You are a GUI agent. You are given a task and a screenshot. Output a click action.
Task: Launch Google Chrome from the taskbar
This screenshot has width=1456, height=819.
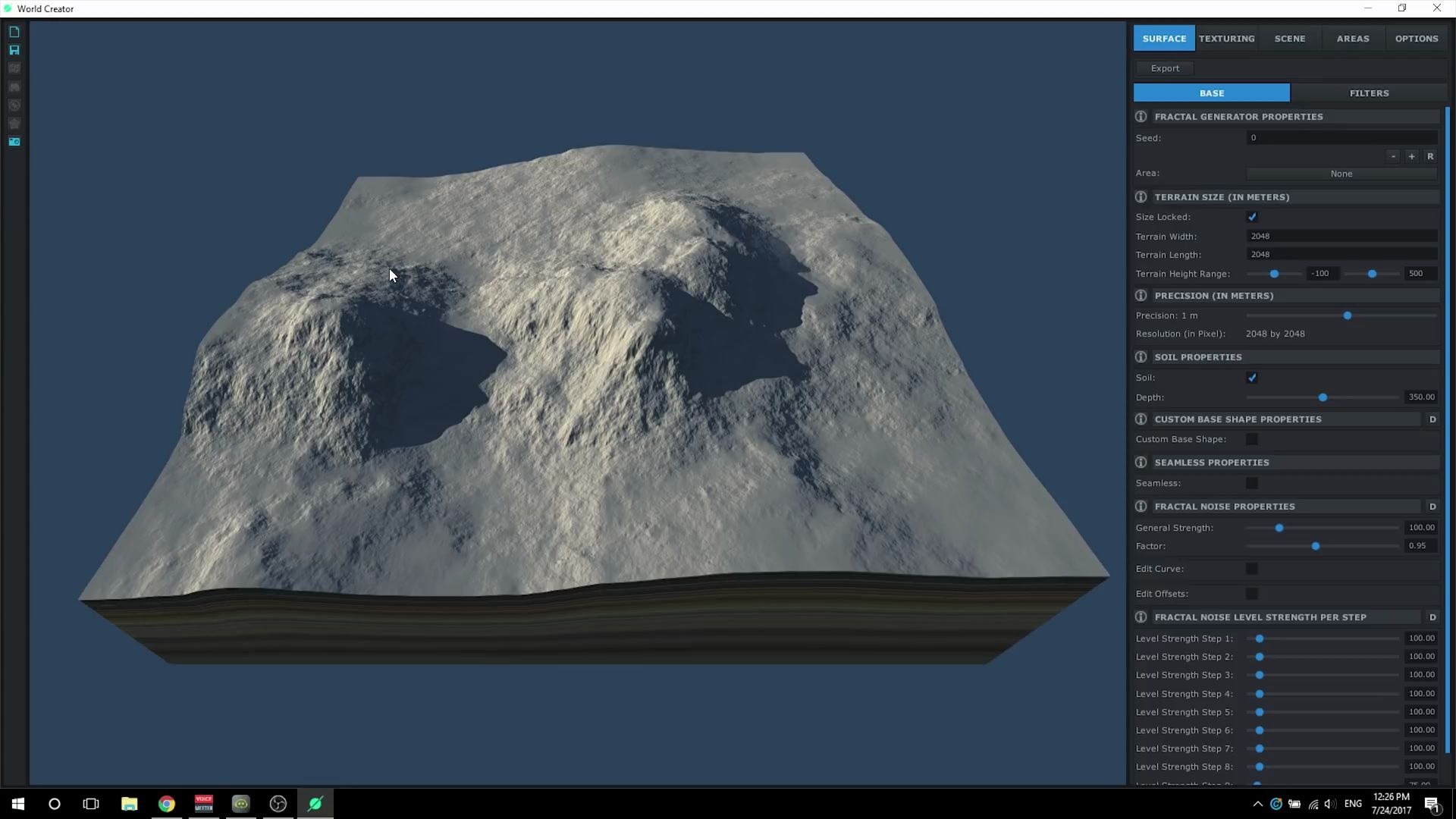click(x=166, y=803)
